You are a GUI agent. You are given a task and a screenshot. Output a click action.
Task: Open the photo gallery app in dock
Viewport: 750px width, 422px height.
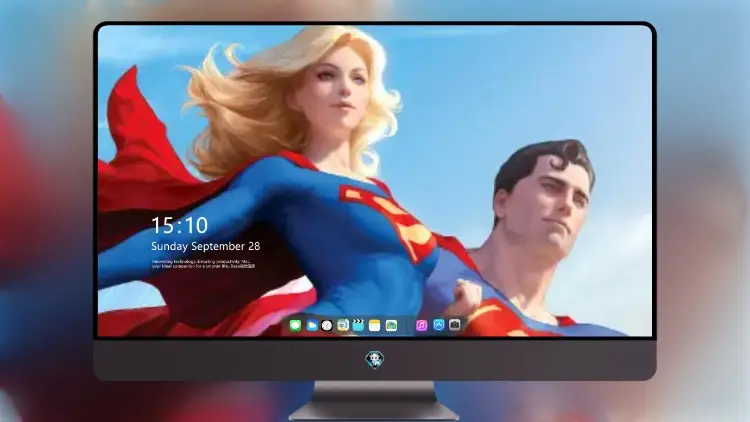pyautogui.click(x=391, y=326)
